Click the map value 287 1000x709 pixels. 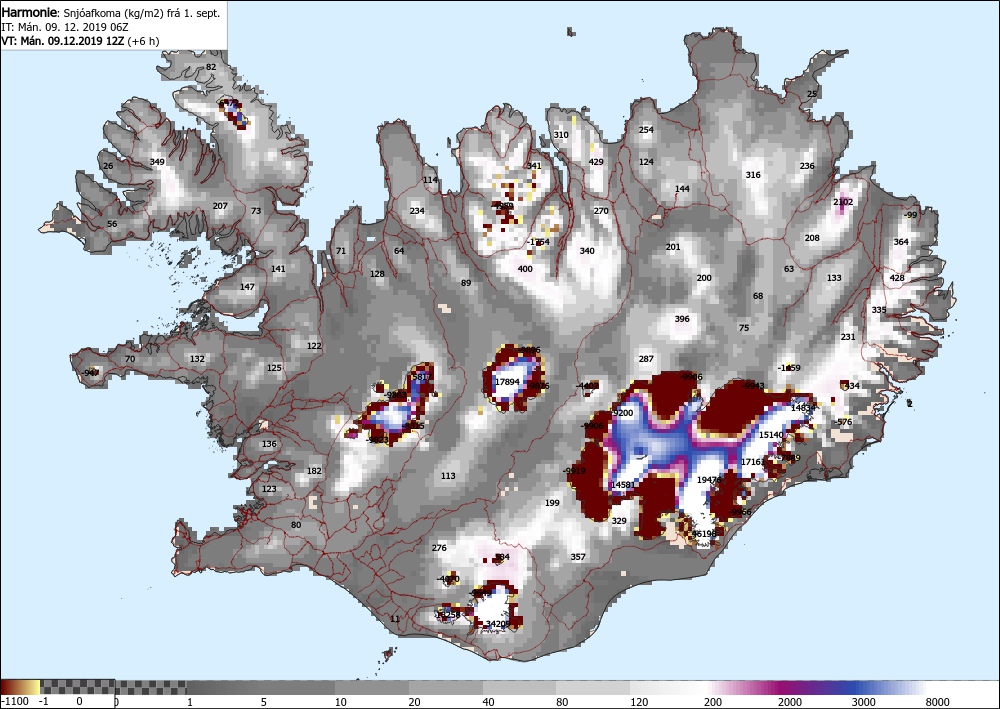coord(646,359)
